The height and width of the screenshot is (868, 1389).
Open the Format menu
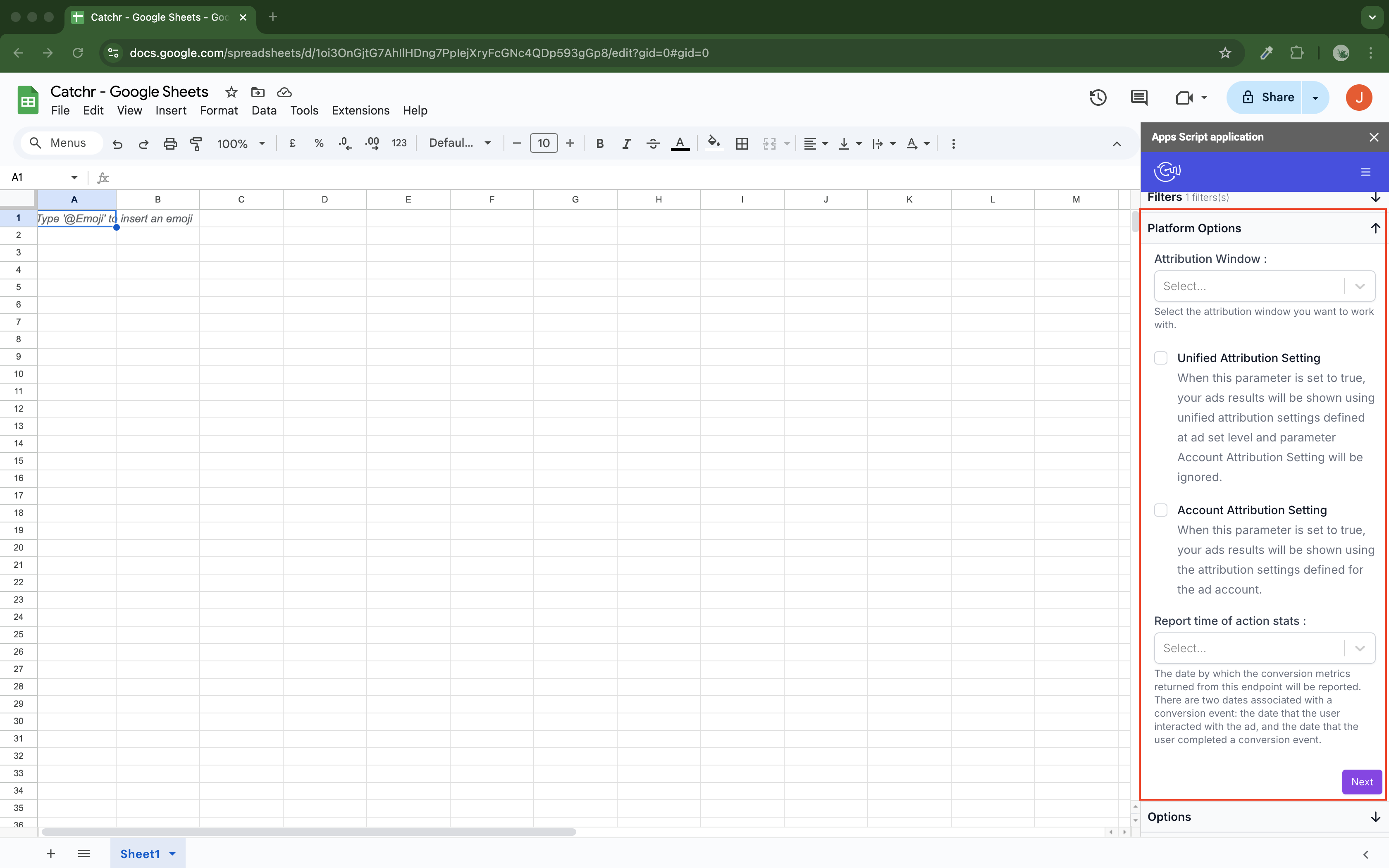click(219, 110)
